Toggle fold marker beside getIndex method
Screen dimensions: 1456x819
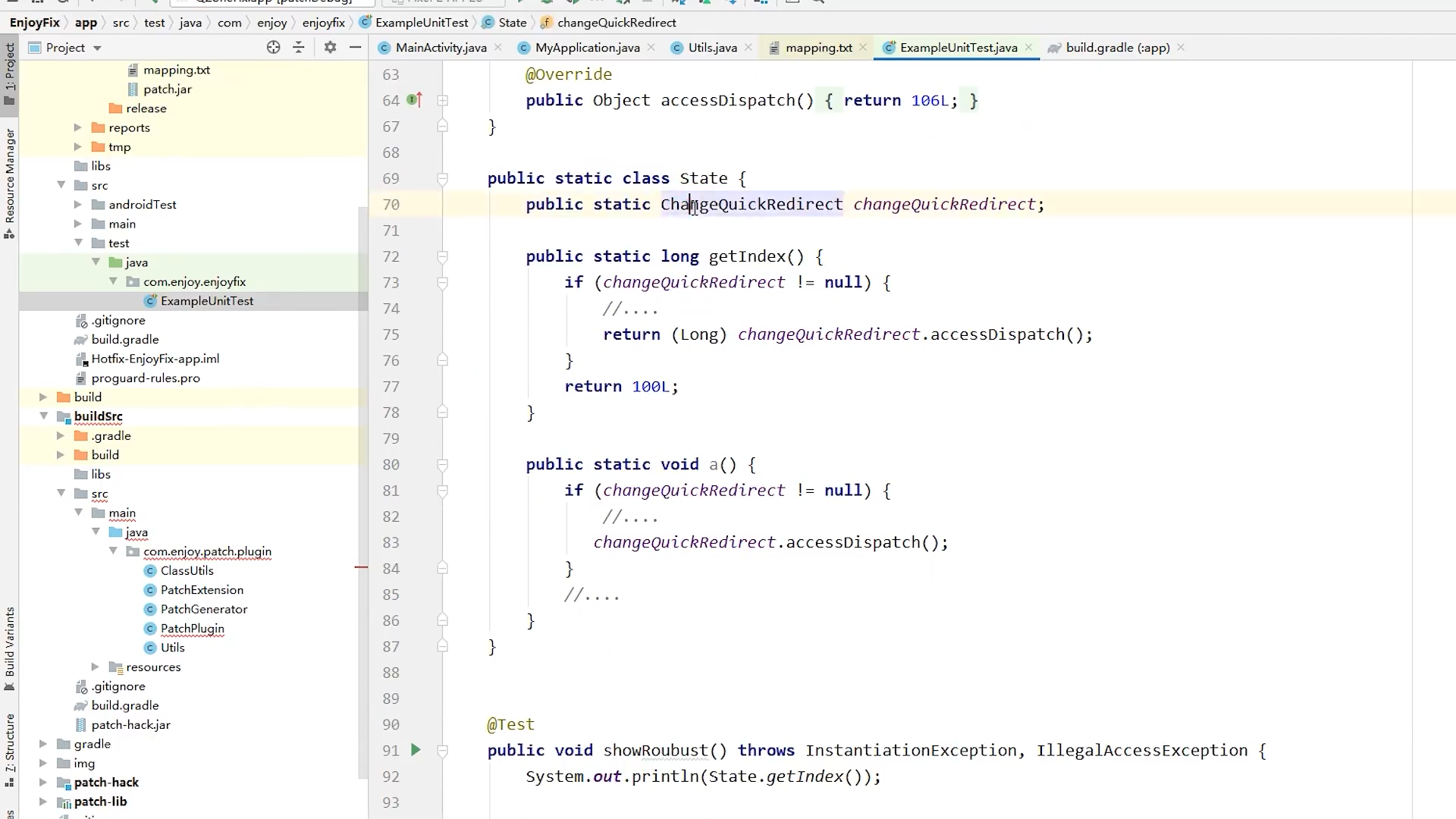coord(442,257)
